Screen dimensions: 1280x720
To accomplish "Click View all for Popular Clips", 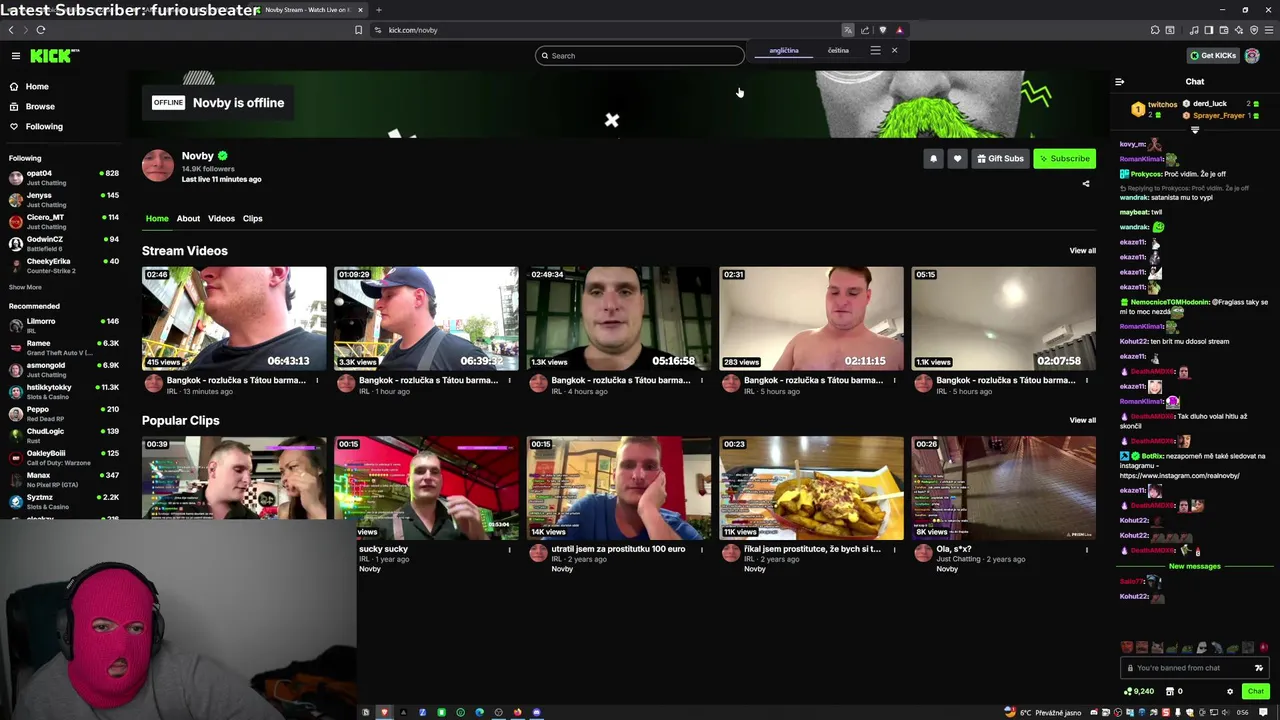I will click(1082, 420).
